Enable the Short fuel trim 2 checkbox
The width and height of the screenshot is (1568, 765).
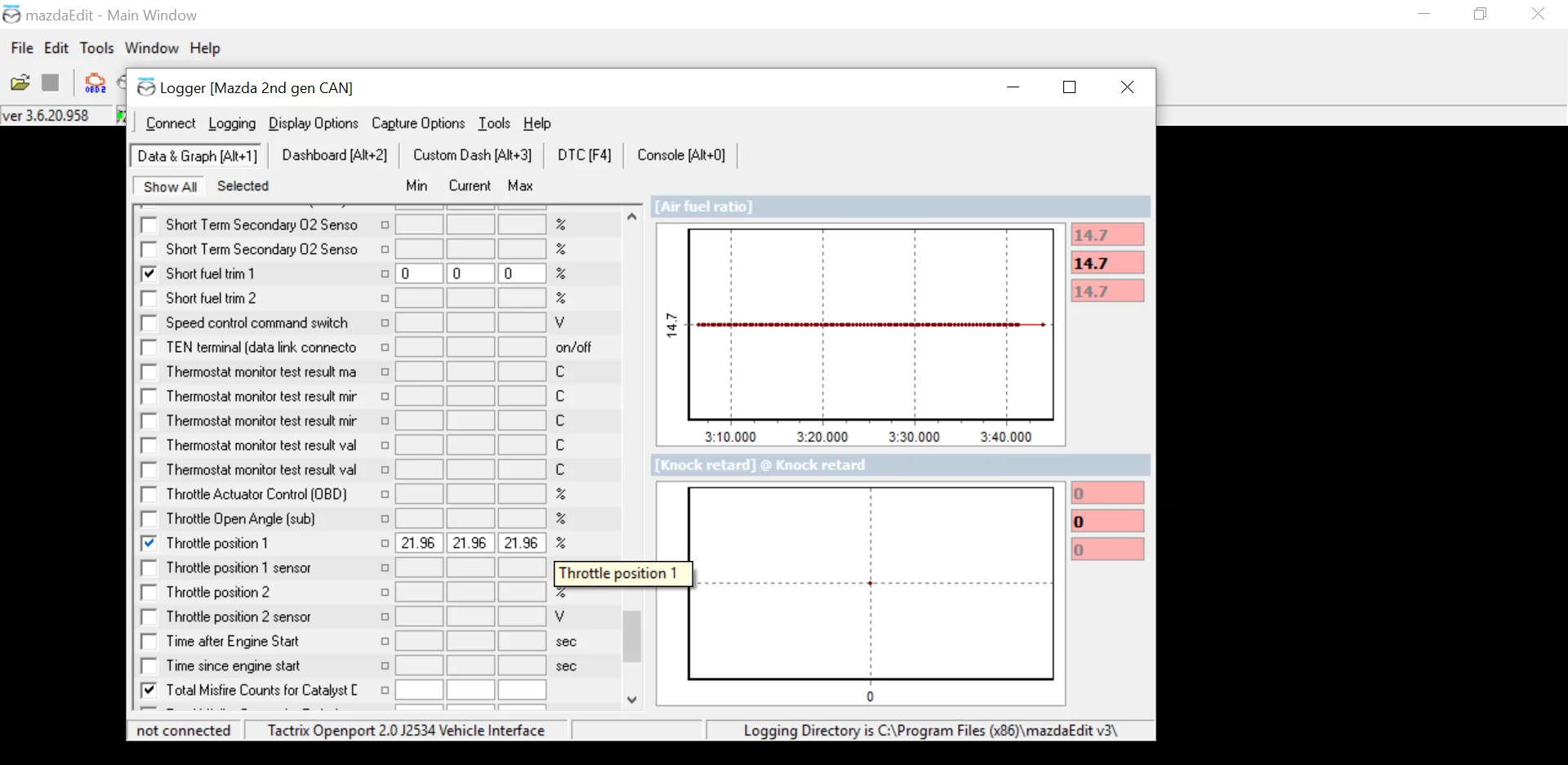[x=149, y=298]
